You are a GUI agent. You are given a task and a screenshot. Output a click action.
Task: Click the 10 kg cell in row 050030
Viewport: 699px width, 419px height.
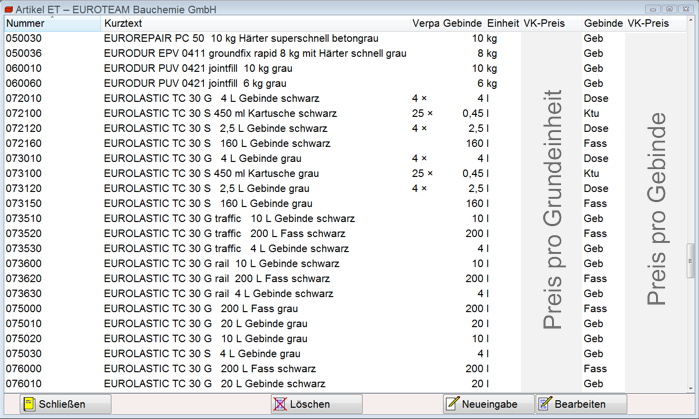484,39
